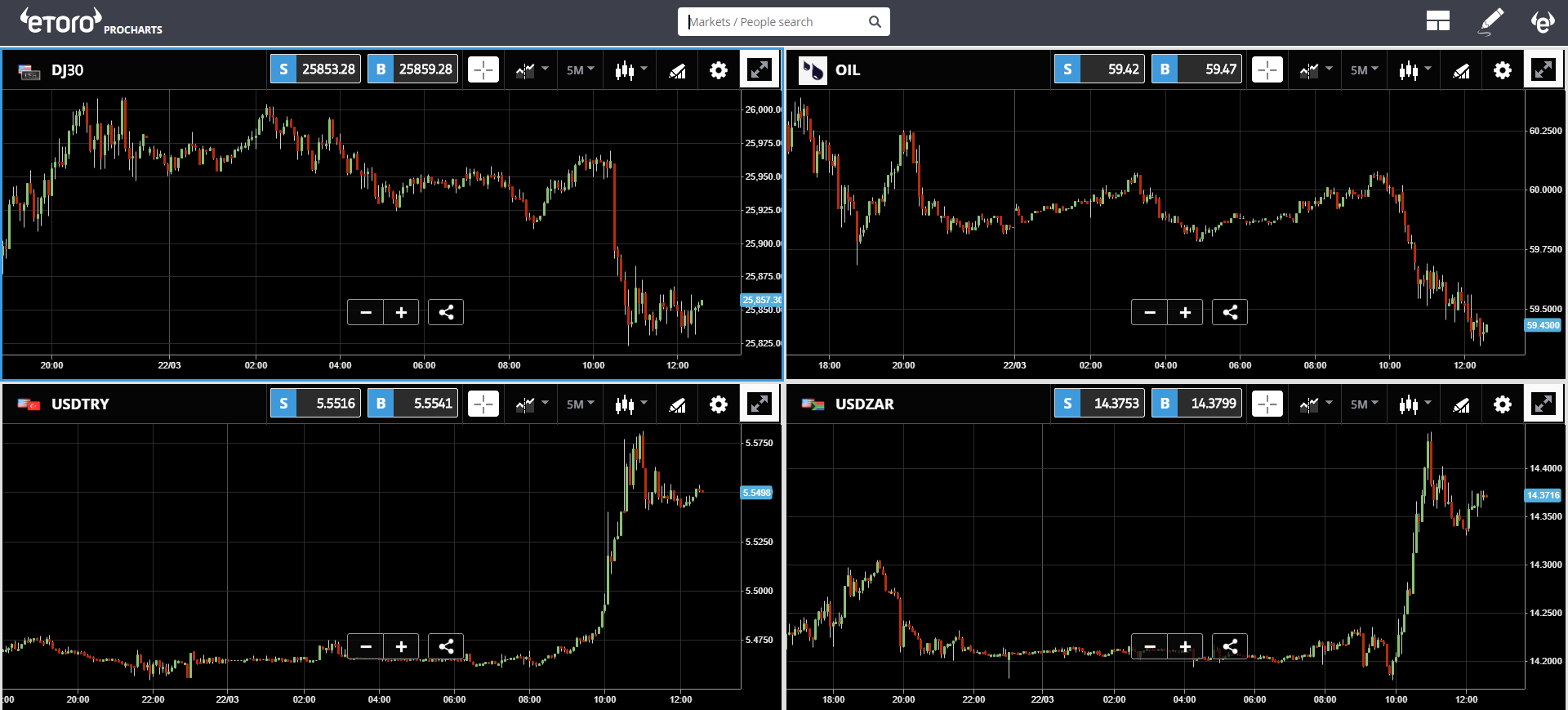Click Sell button at 25853.28 for DJ30
This screenshot has height=710, width=1568.
click(316, 69)
